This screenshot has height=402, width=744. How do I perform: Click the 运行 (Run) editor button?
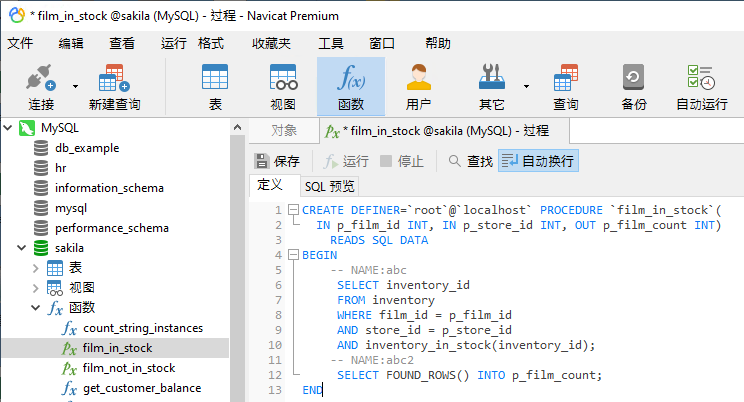346,161
